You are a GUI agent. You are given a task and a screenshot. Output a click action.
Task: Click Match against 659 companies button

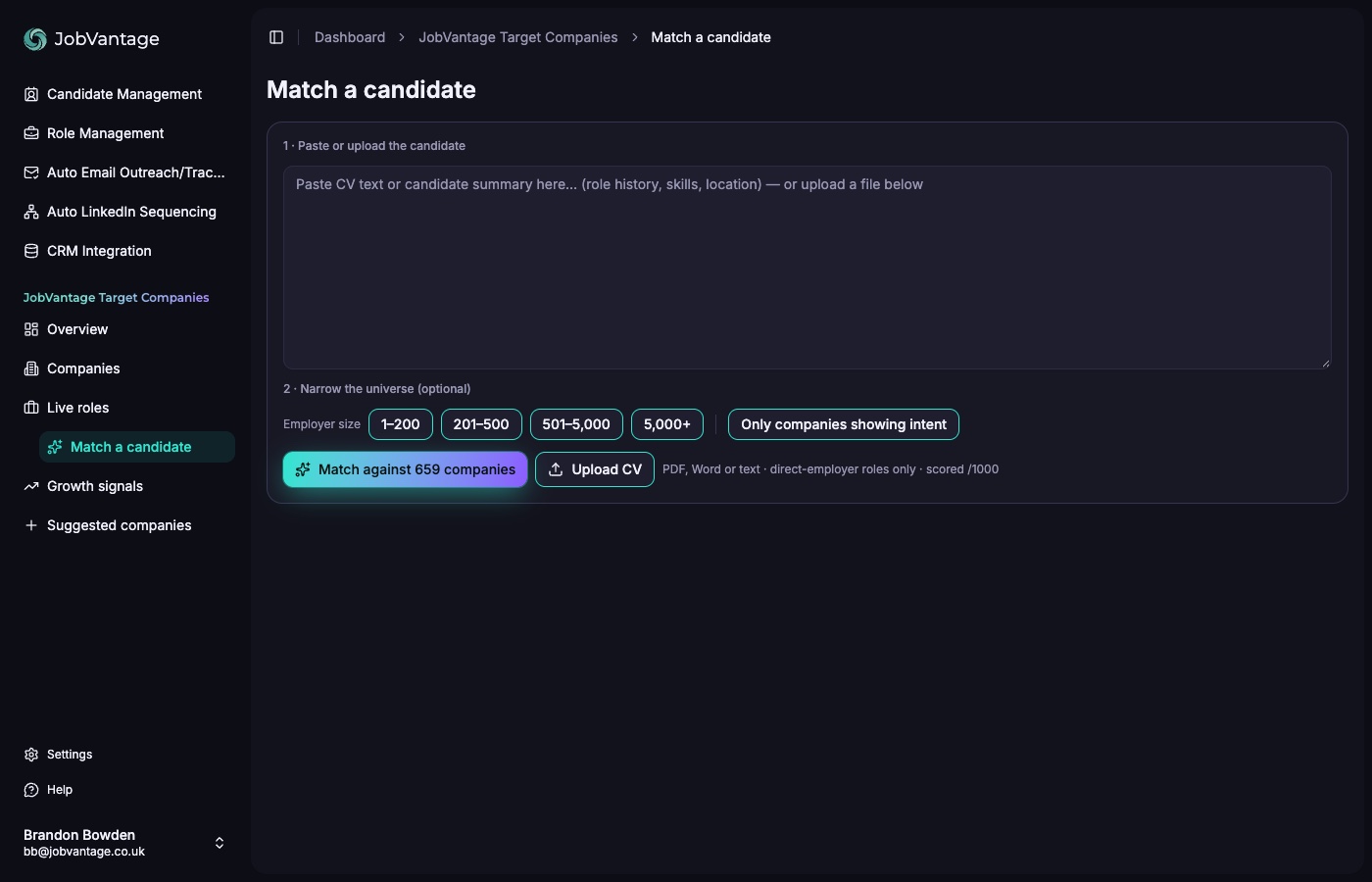coord(406,469)
